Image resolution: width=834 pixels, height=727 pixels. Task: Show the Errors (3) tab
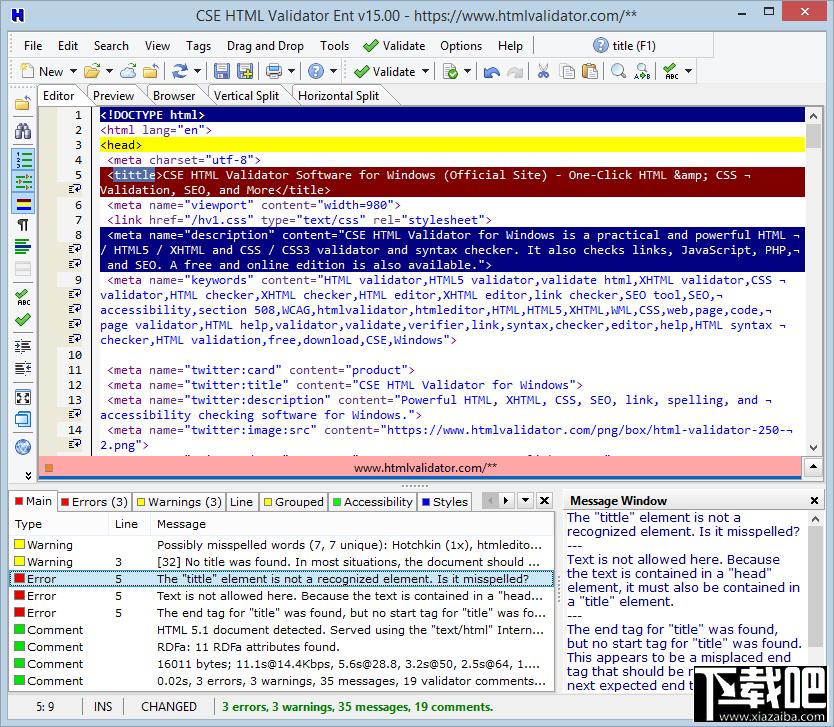(94, 502)
